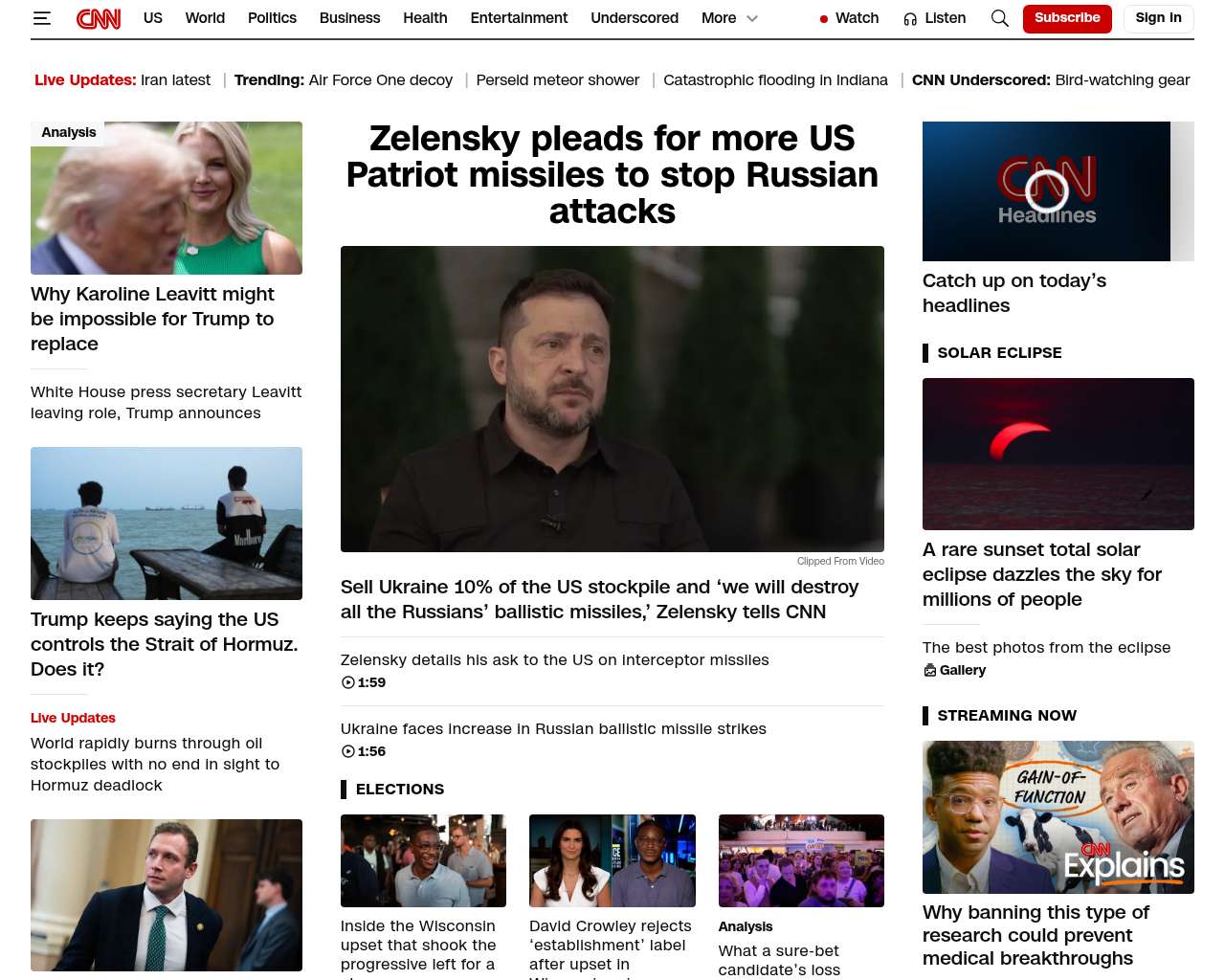Open the STREAMING NOW section heading
1225x980 pixels.
point(1007,716)
